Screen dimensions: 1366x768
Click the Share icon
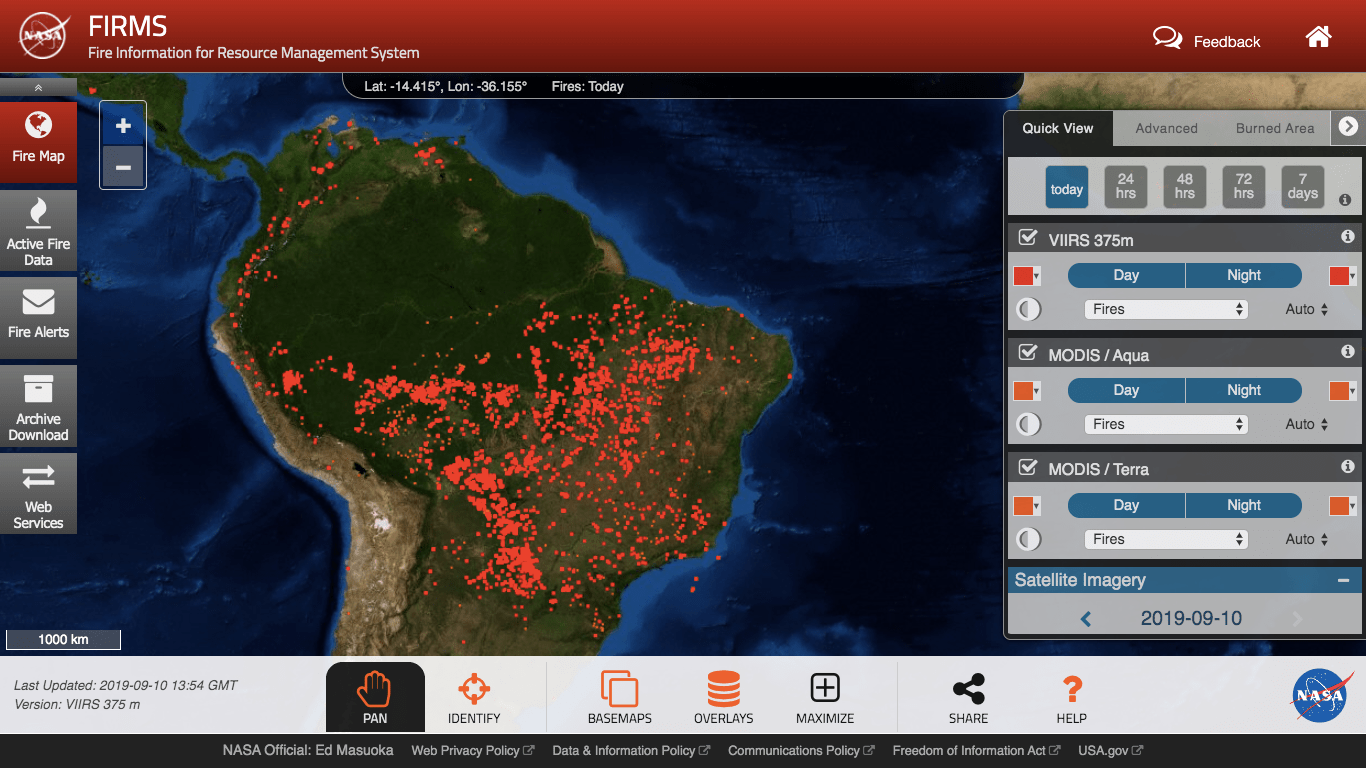point(968,696)
